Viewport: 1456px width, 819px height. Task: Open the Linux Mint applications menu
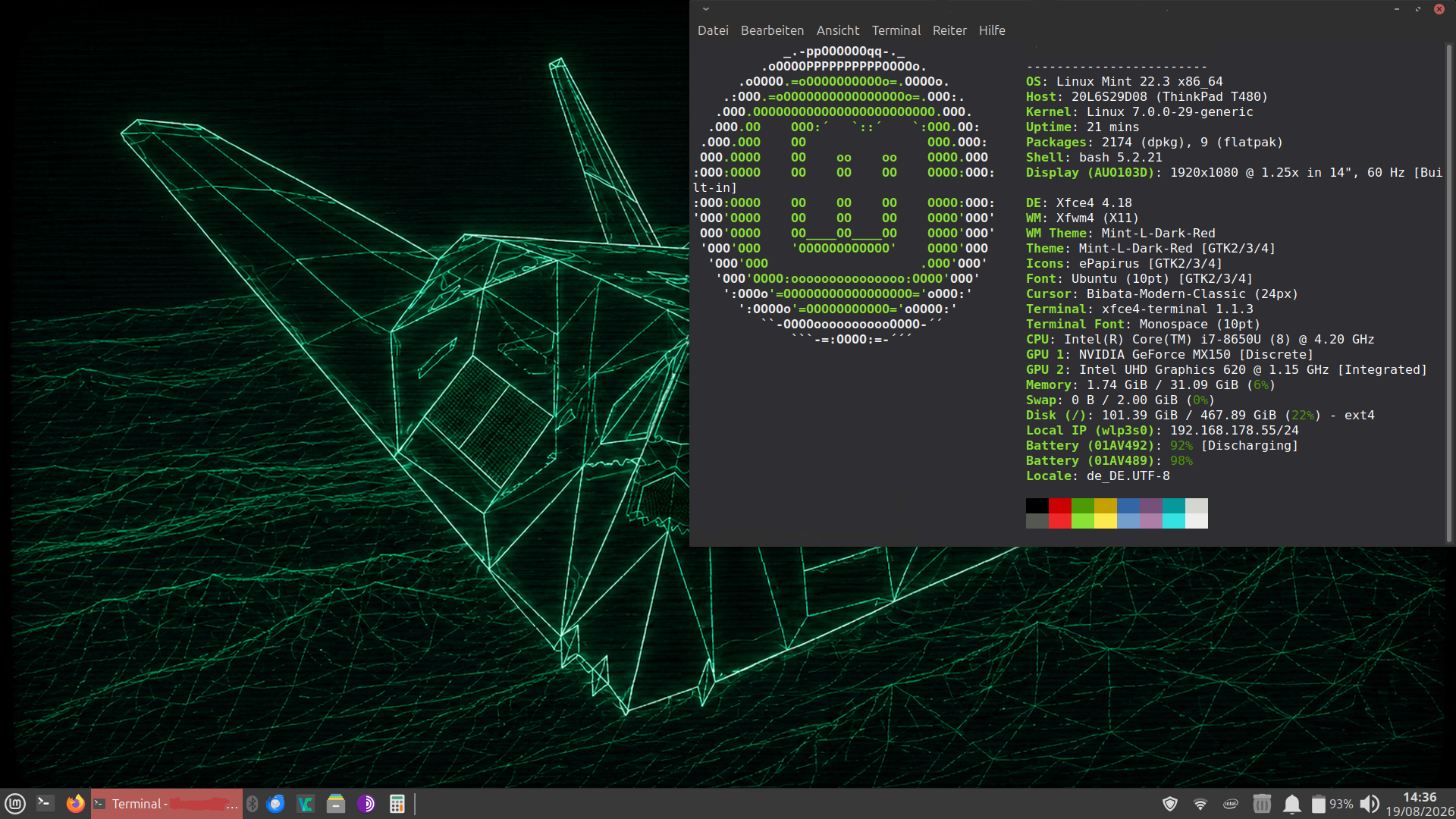point(15,804)
